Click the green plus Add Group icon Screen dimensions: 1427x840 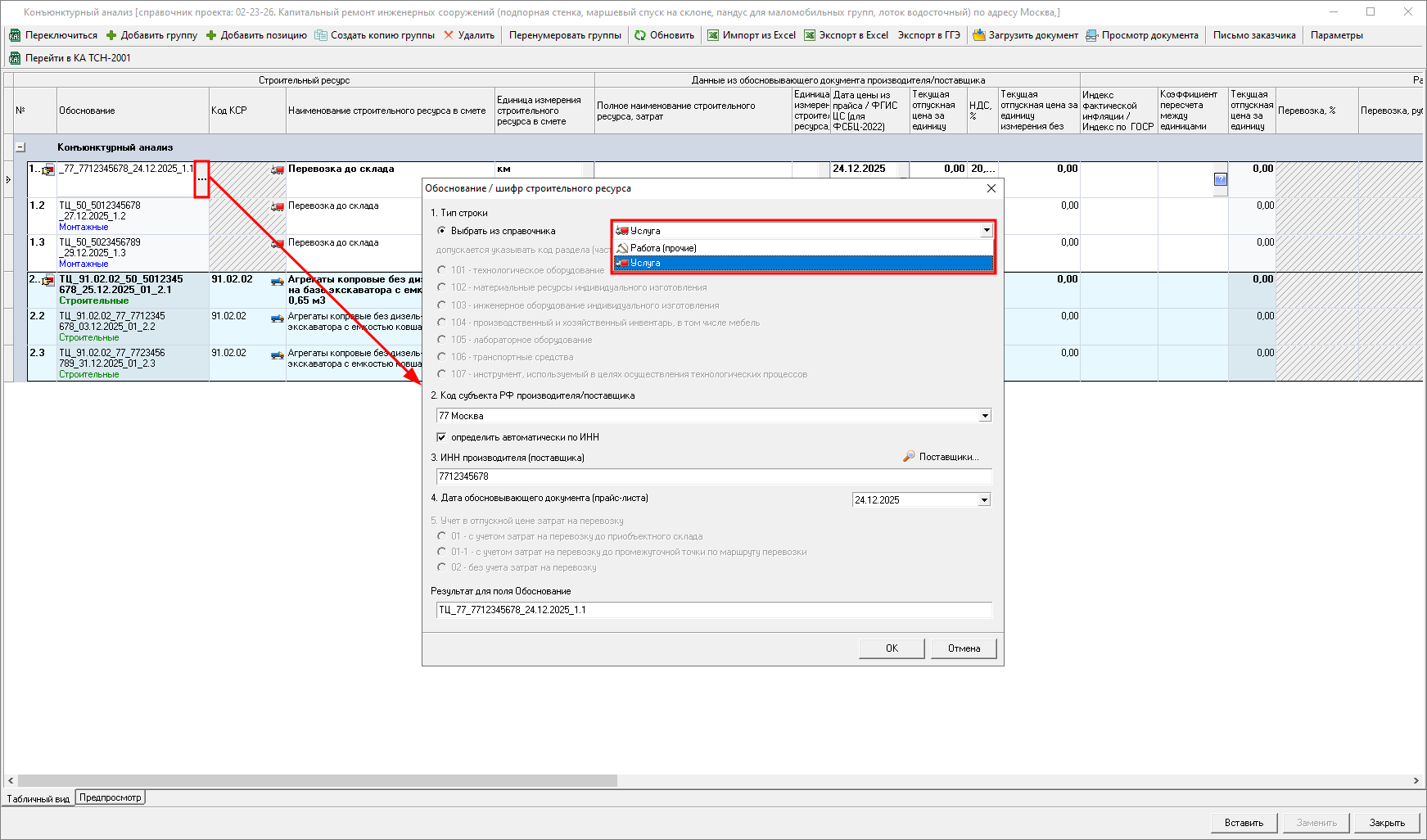pos(111,35)
